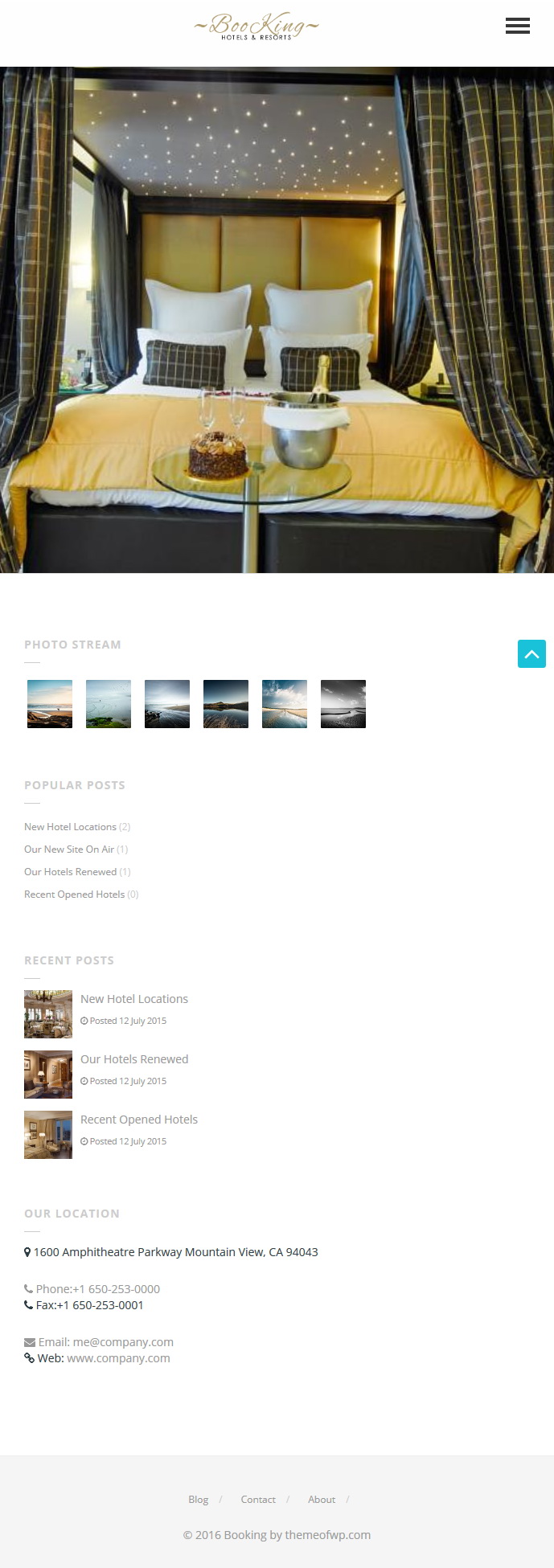Click the map pin icon beside address

tap(27, 1252)
